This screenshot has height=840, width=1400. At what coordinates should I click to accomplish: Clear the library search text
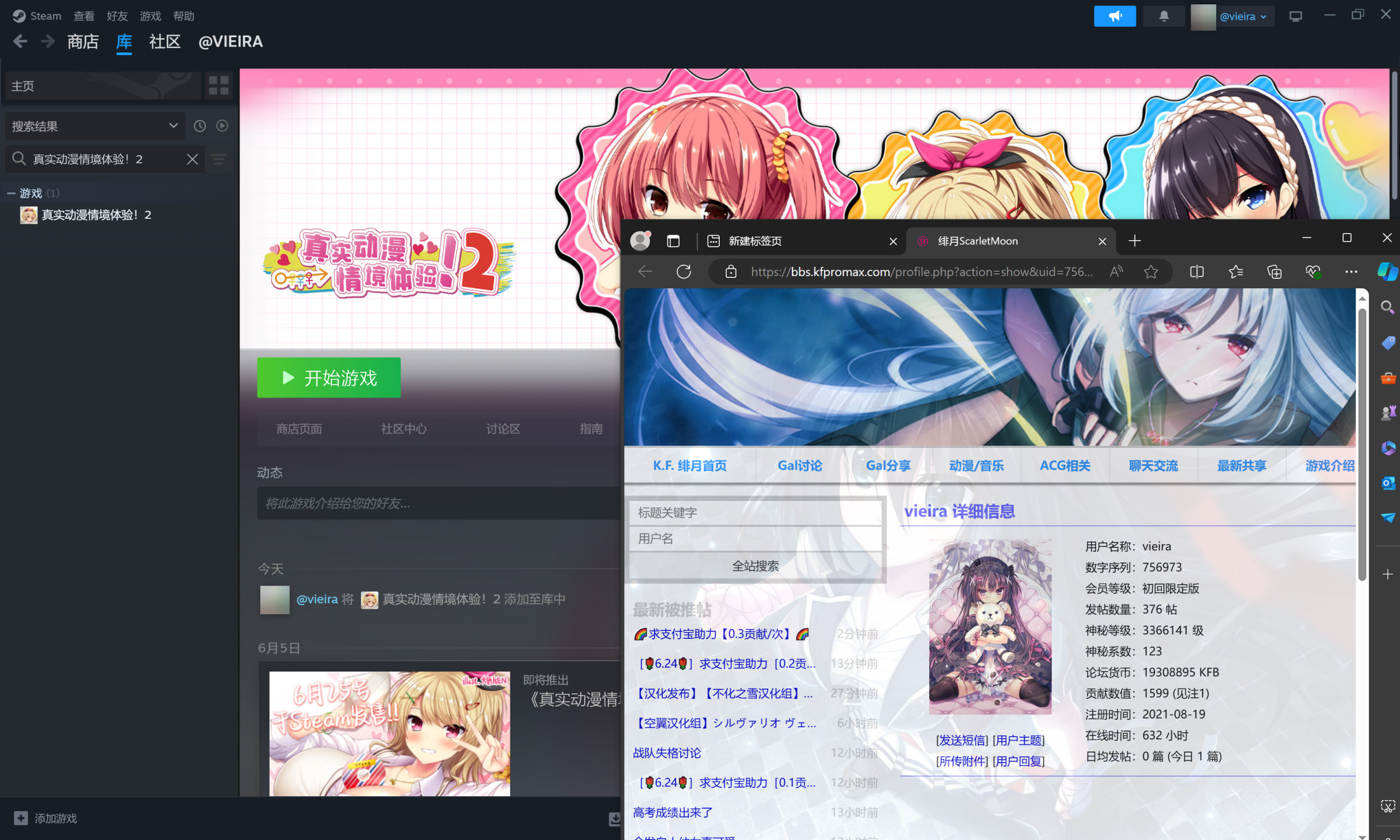pyautogui.click(x=192, y=159)
